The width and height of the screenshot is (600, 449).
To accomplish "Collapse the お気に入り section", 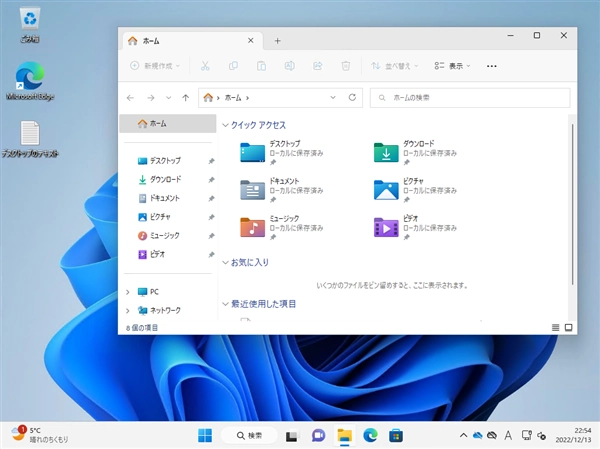I will click(x=225, y=263).
